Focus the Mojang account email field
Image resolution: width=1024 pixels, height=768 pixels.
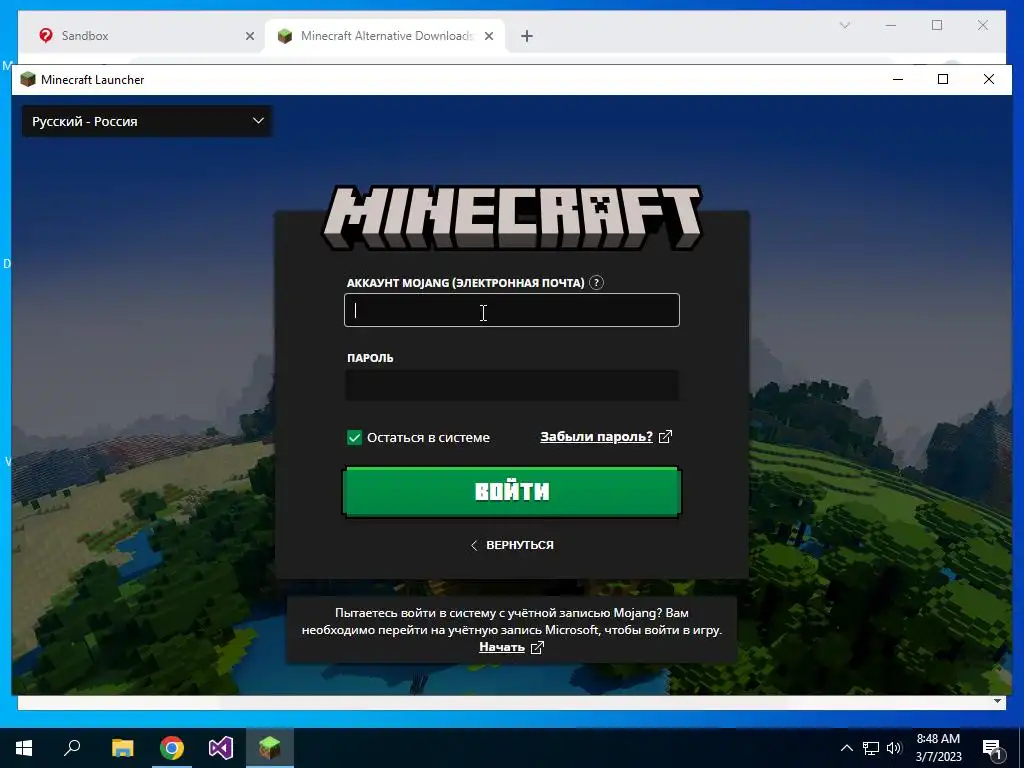tap(512, 310)
